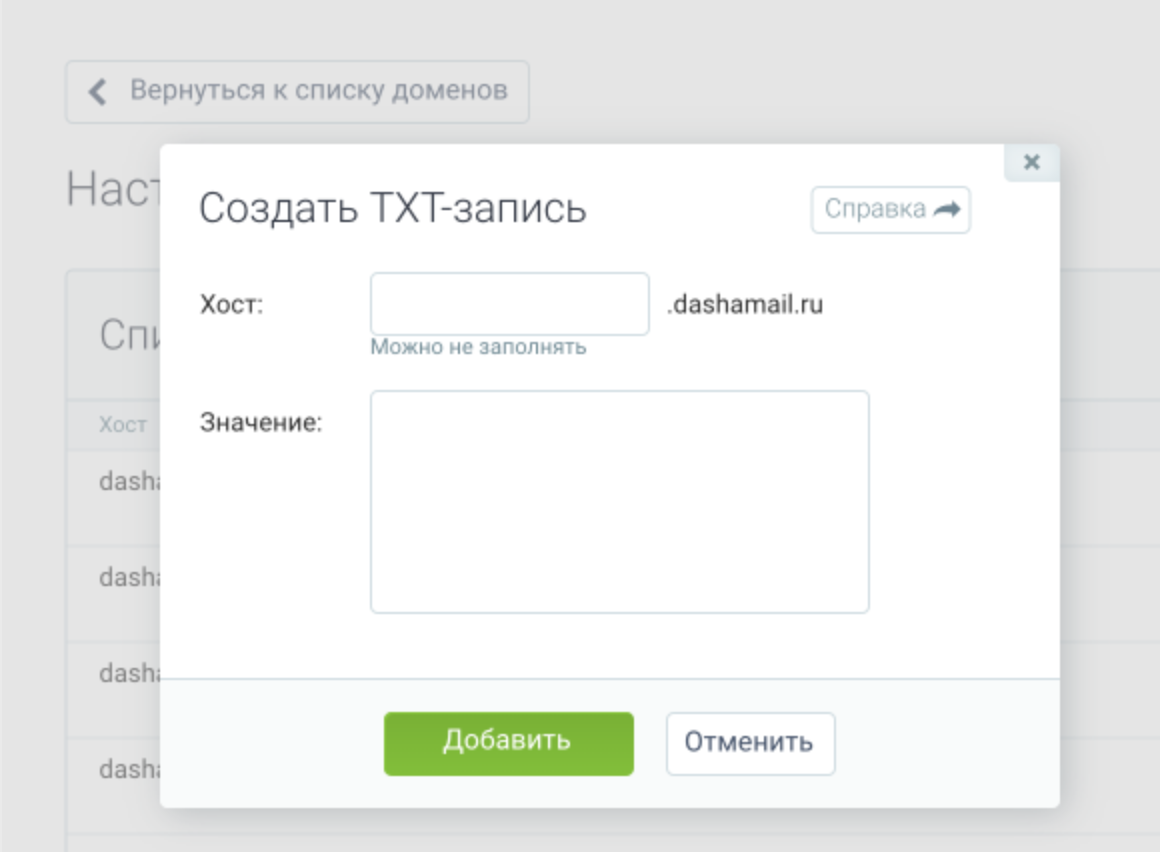
Task: Click the Создать TXT-запись dialog title
Action: pos(392,209)
